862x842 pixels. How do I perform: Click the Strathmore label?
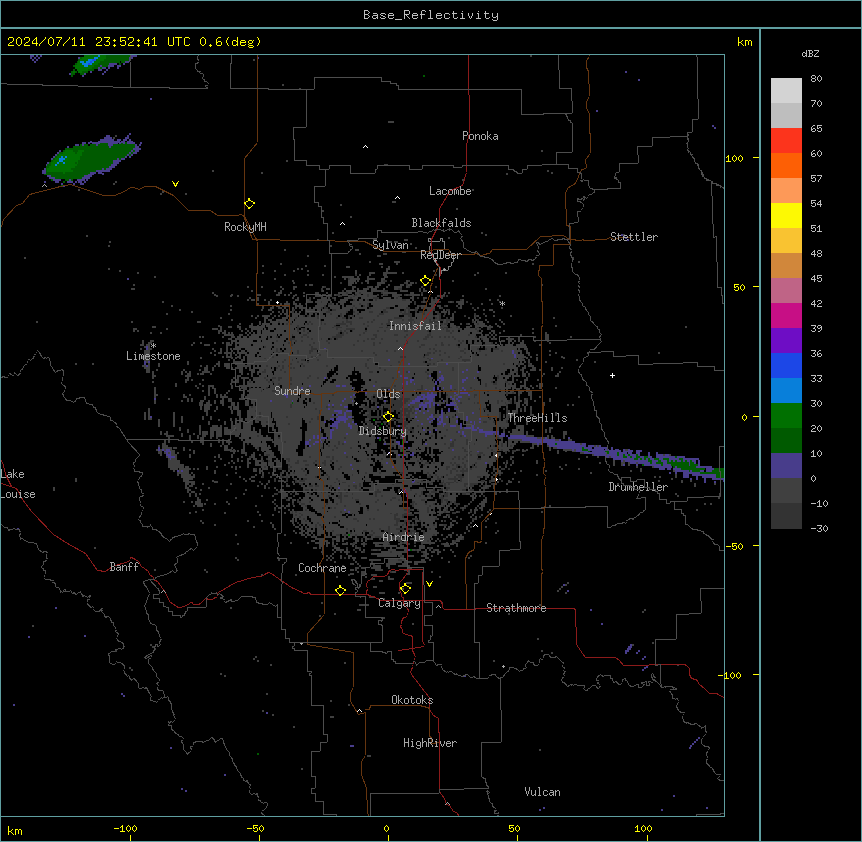tap(516, 608)
